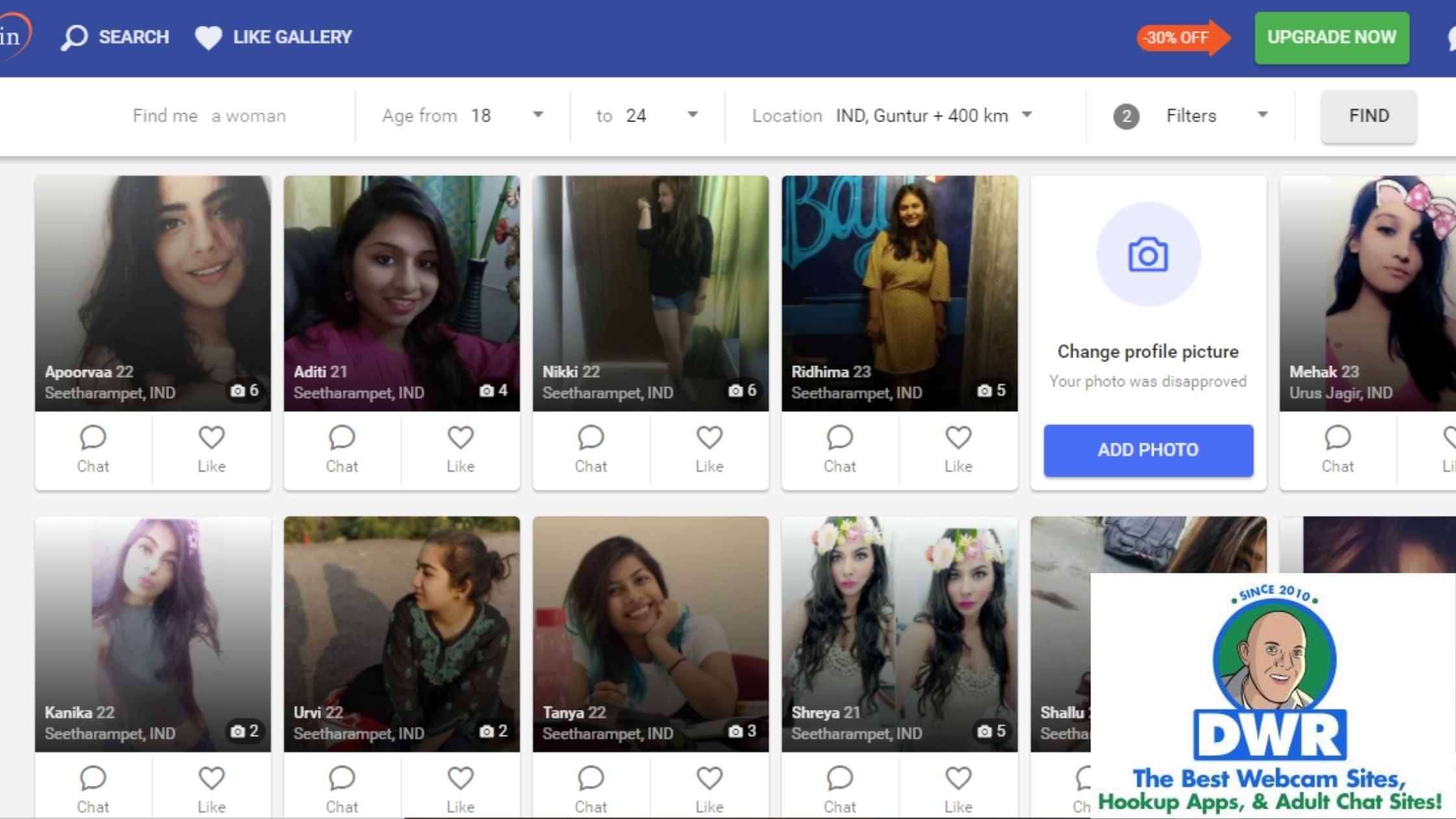Click Urvi's chat bubble icon

point(341,778)
